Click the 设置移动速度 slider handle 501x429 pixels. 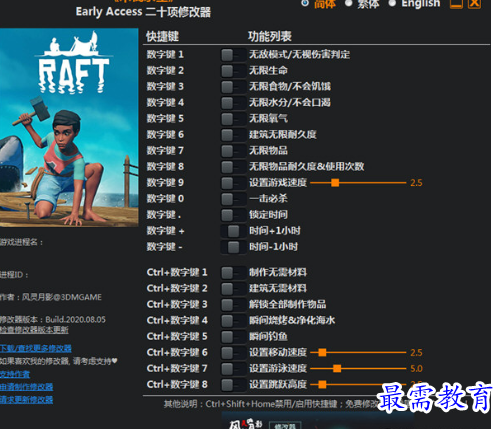(x=322, y=352)
